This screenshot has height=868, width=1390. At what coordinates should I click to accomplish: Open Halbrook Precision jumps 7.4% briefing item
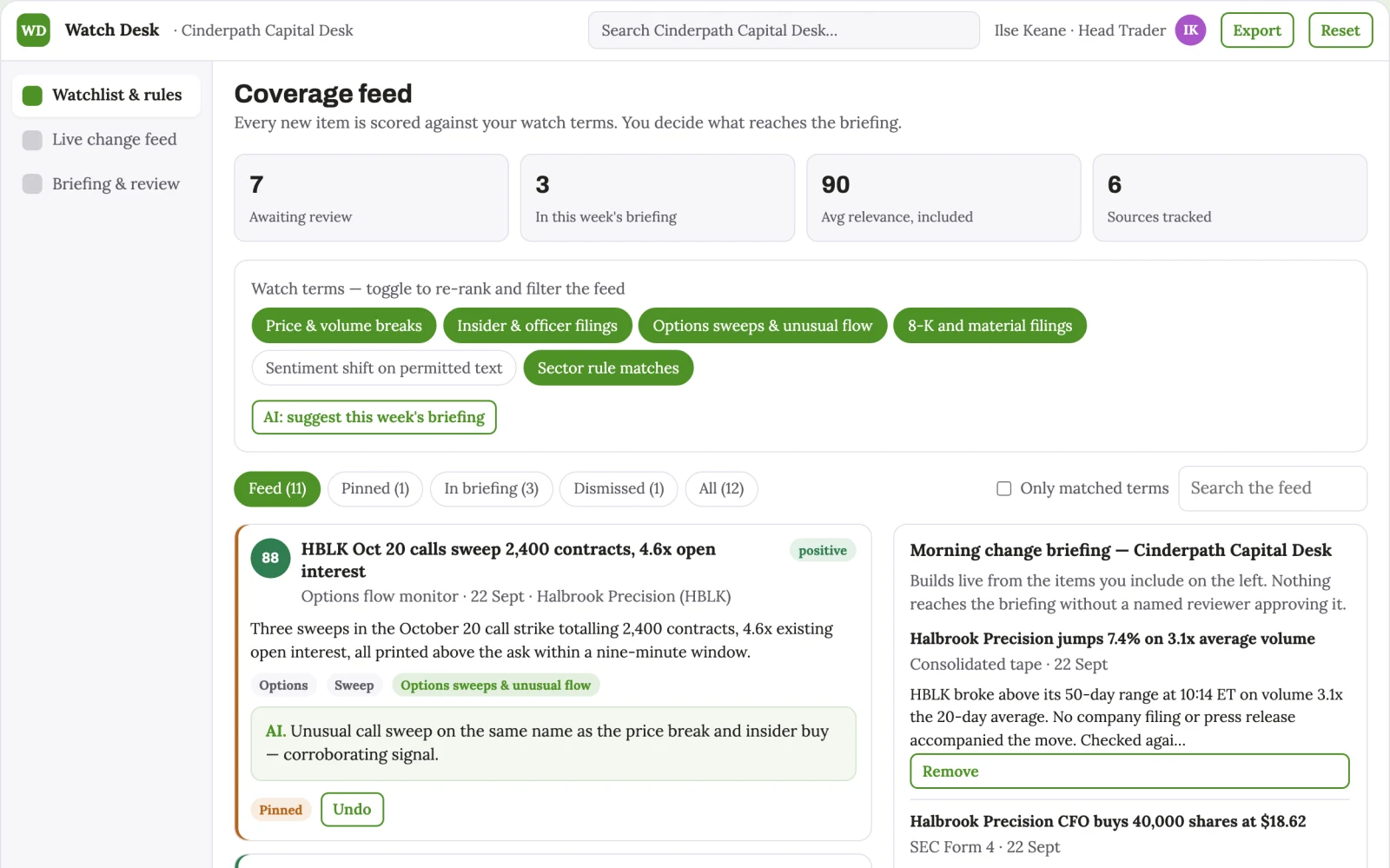tap(1112, 639)
